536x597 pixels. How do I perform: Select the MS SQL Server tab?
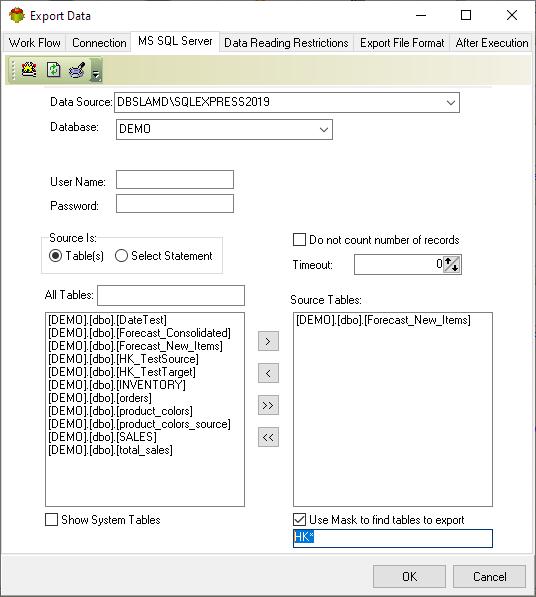pos(175,41)
